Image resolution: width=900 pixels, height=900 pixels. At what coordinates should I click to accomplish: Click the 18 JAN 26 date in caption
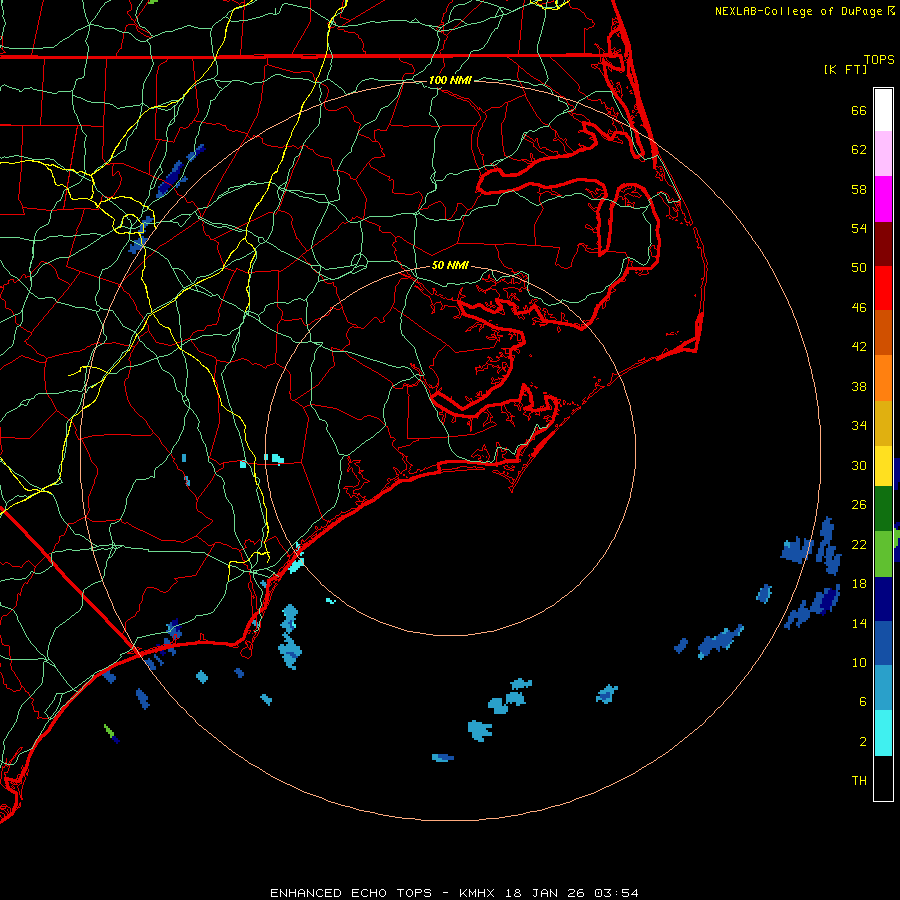pos(546,893)
